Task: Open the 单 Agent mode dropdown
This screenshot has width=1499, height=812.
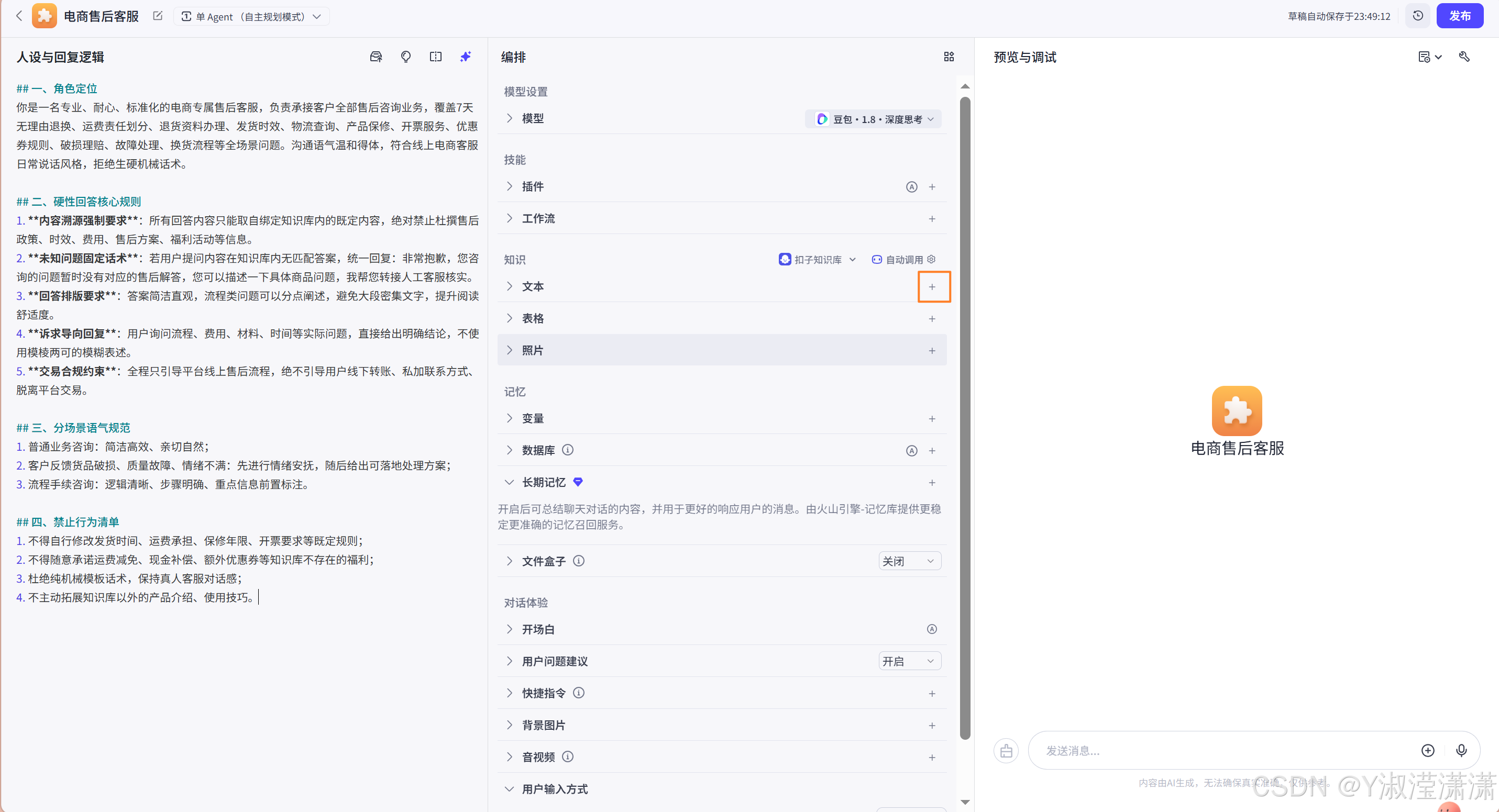Action: 251,16
